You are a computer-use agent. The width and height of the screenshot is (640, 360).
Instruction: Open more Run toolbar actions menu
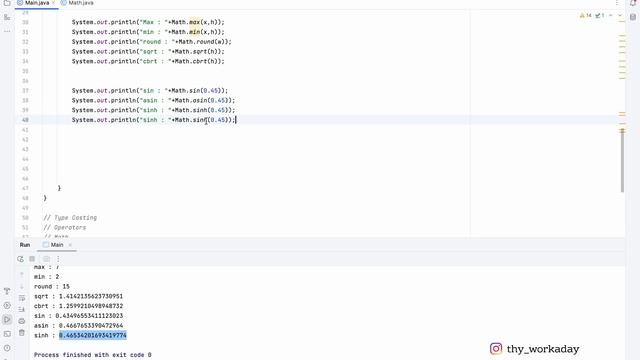[x=58, y=259]
